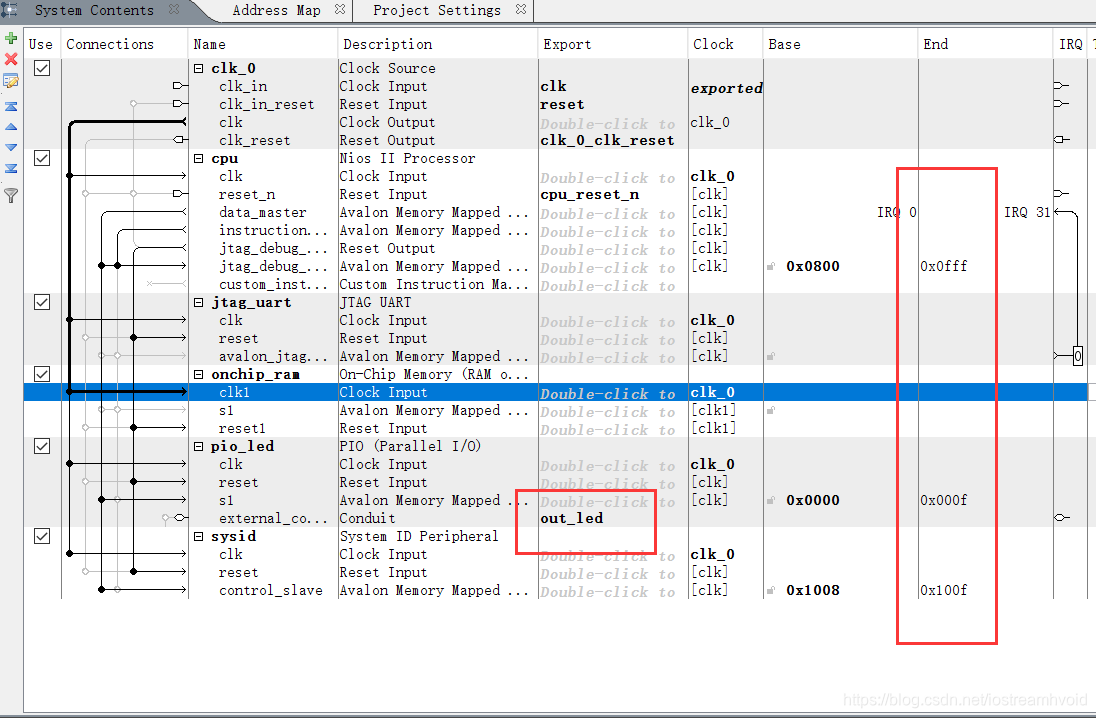Click end address 0x0fff cell
This screenshot has width=1096, height=718.
944,266
